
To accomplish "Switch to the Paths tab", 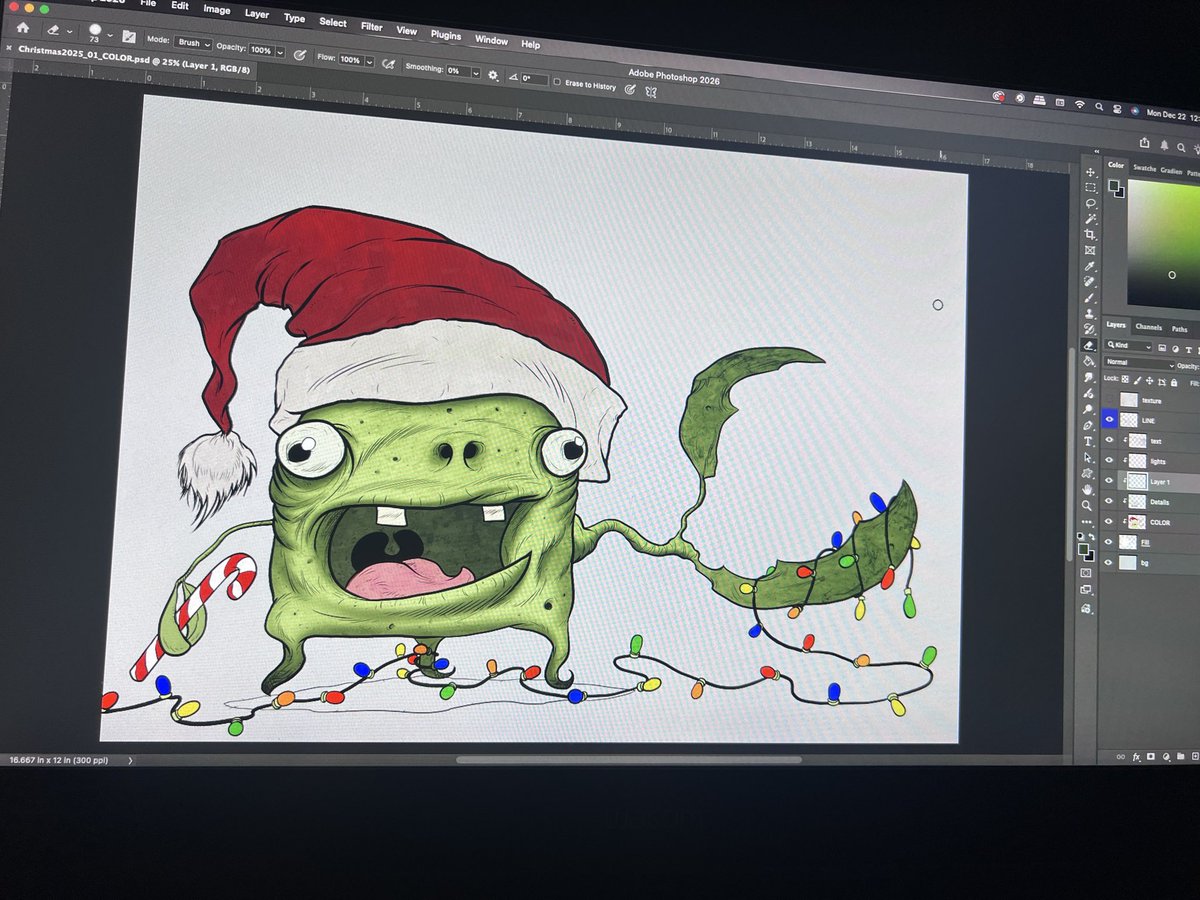I will 1180,329.
